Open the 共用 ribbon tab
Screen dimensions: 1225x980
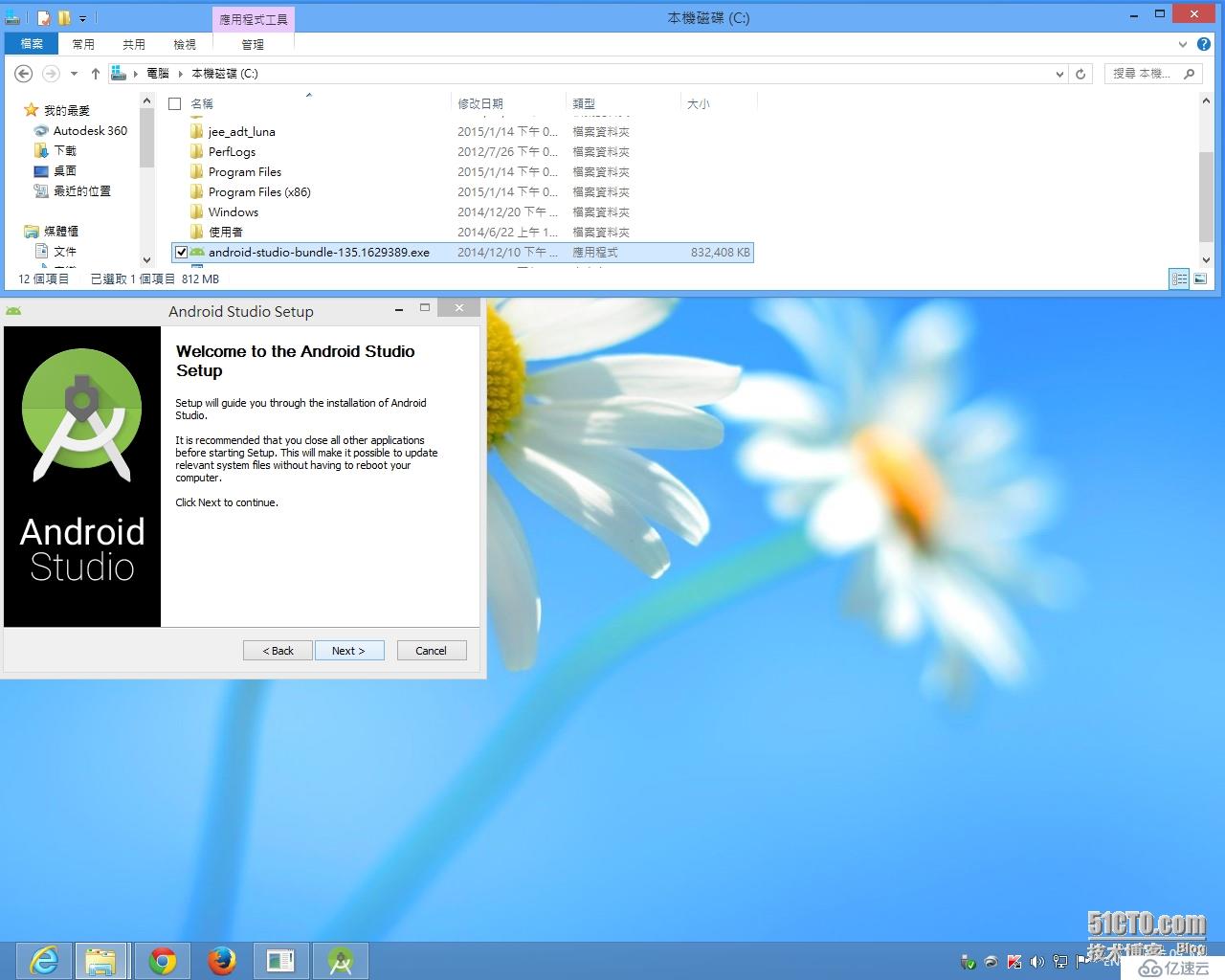click(134, 44)
